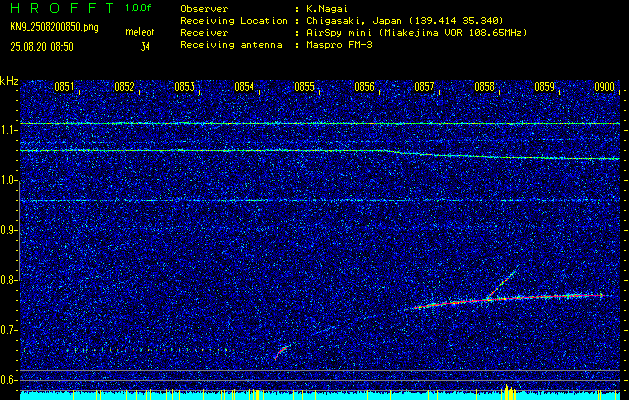Click the 0.7 frequency axis label
Screen dimensions: 629x400
coord(6,330)
